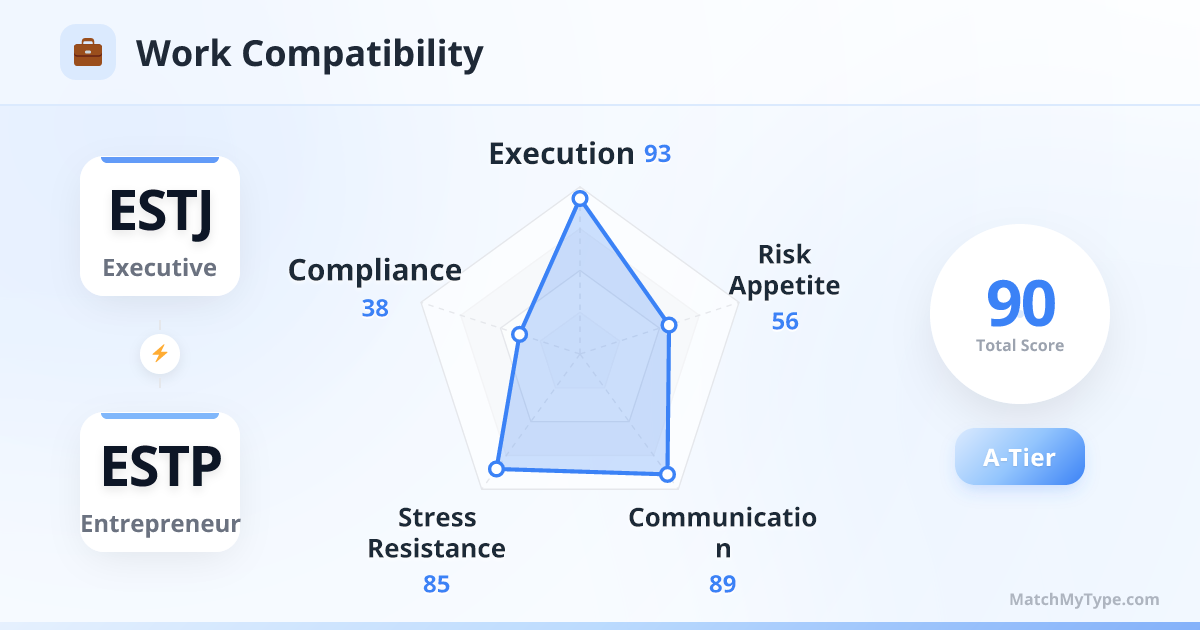Select the ESTJ Executive card
This screenshot has height=630, width=1200.
pos(160,226)
